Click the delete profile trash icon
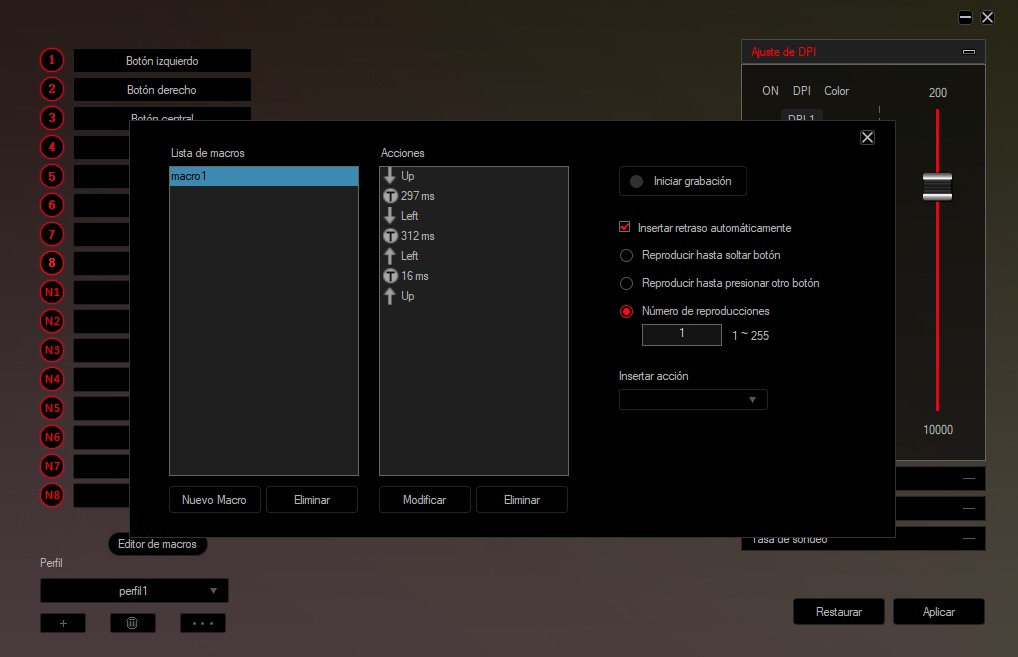The width and height of the screenshot is (1018, 657). point(132,623)
